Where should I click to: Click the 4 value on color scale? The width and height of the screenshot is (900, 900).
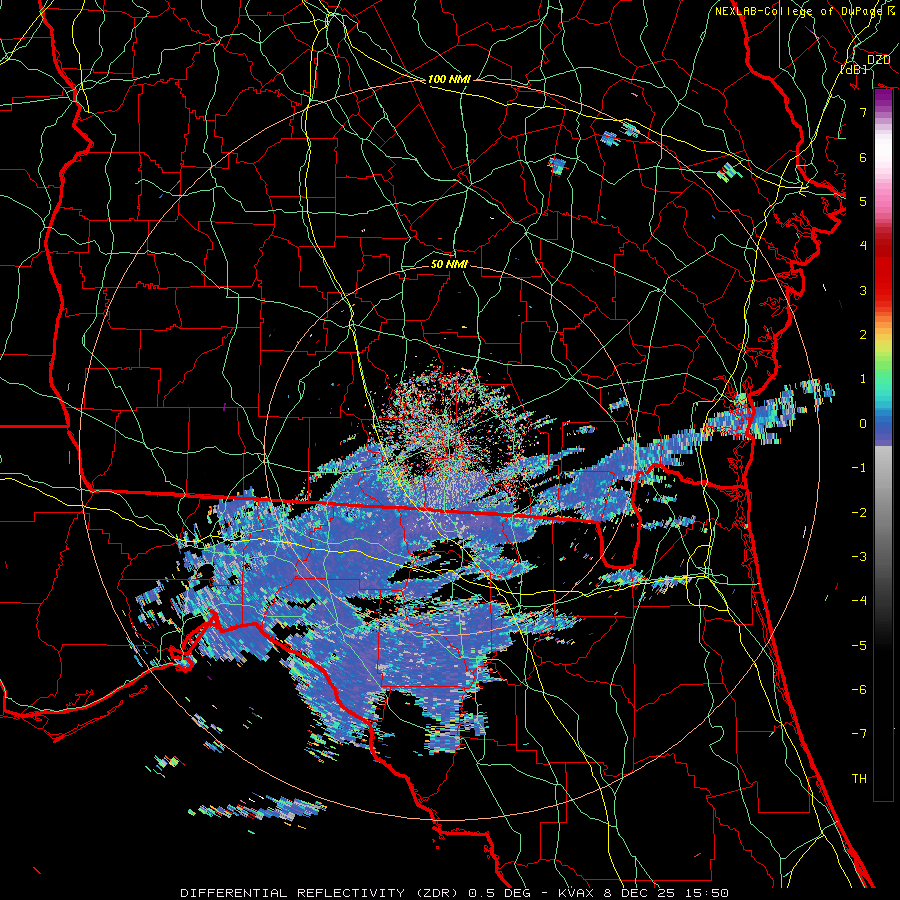pos(863,246)
